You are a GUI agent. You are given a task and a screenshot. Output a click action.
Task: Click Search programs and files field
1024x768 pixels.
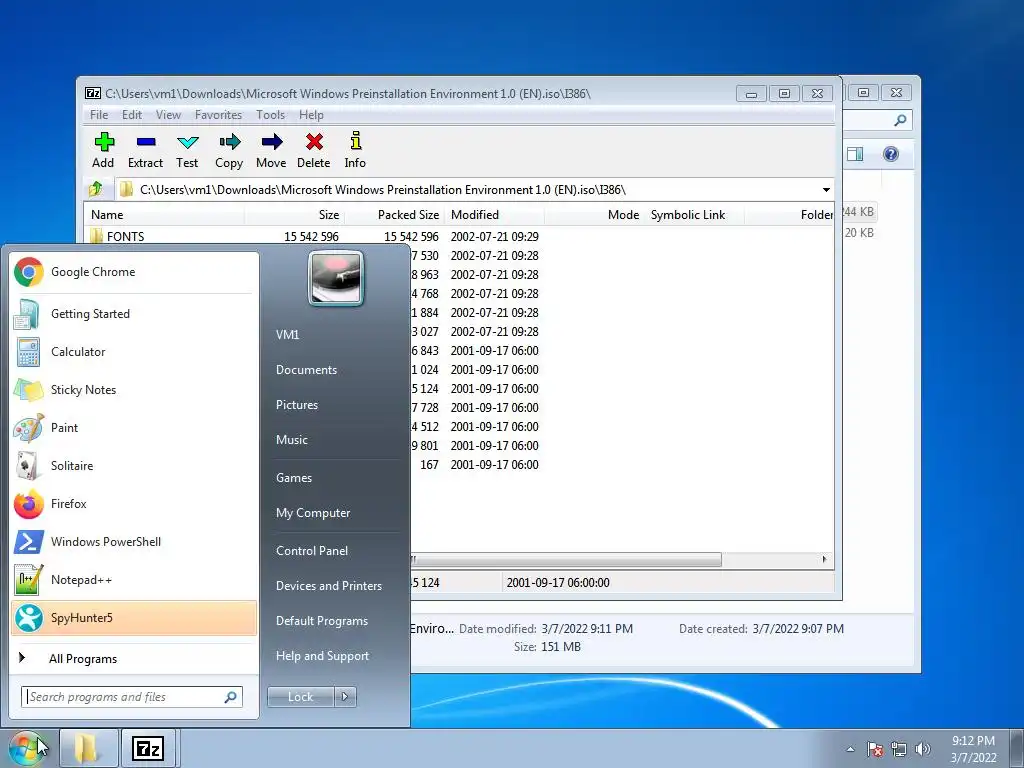coord(132,697)
